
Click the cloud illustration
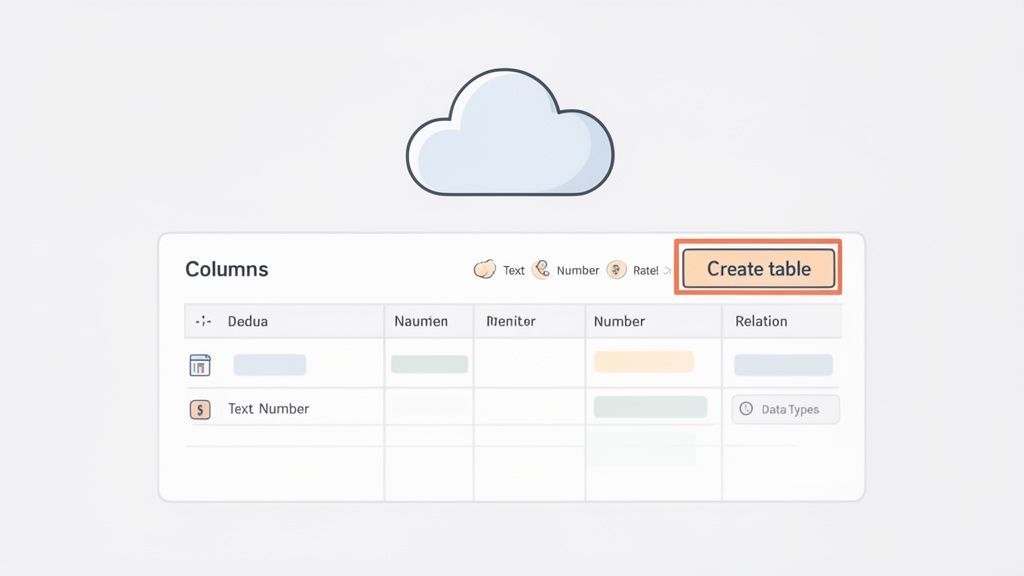point(510,133)
